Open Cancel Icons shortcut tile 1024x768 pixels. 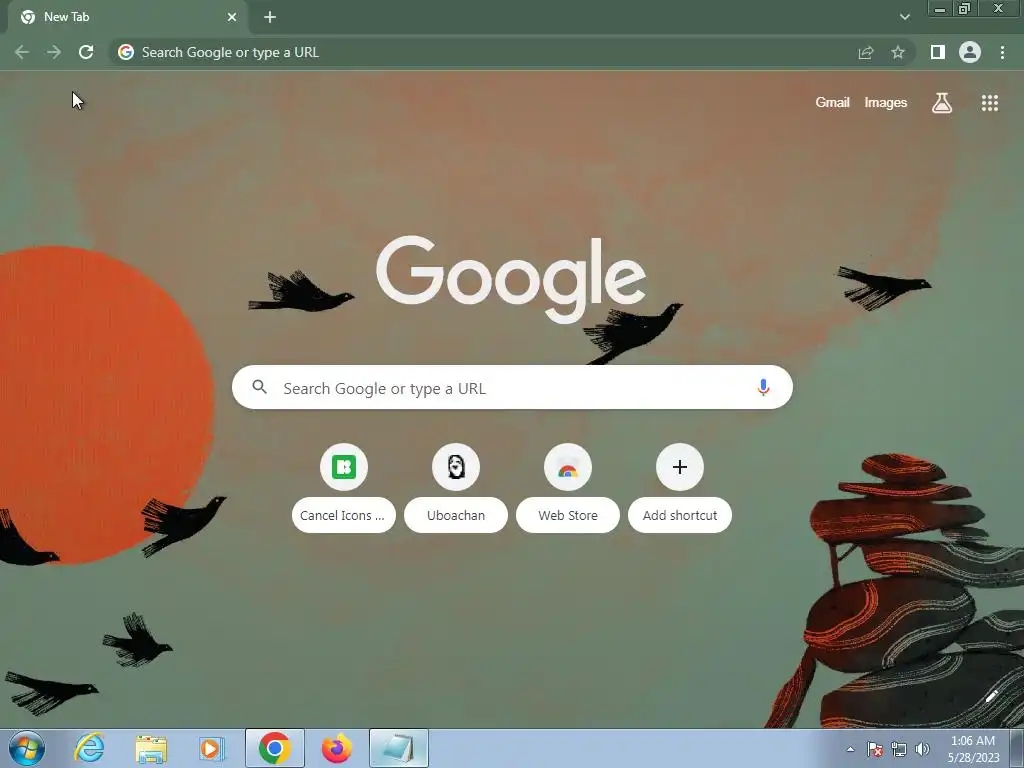344,467
